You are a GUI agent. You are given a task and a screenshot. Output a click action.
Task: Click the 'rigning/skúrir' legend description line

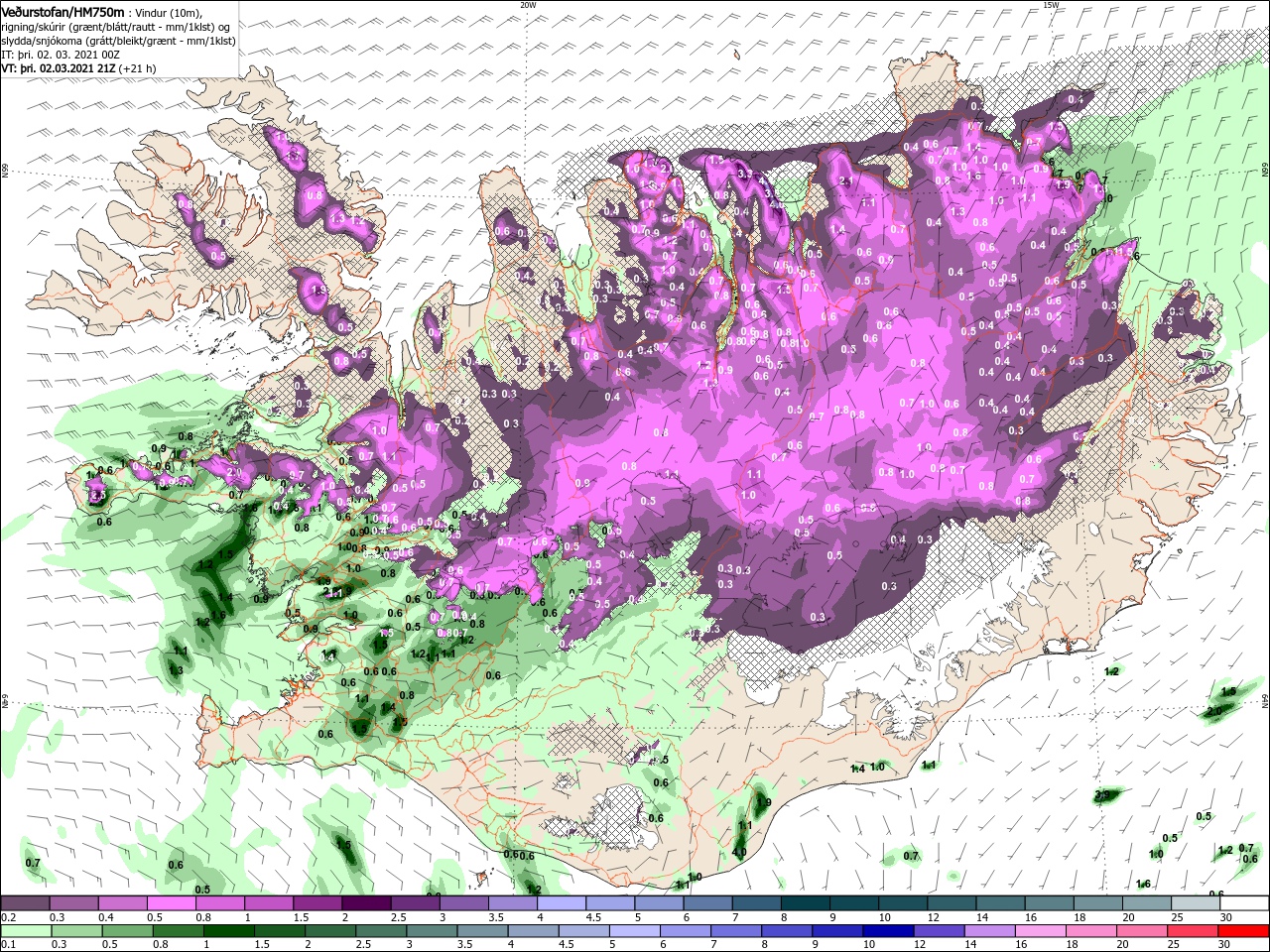coord(116,28)
